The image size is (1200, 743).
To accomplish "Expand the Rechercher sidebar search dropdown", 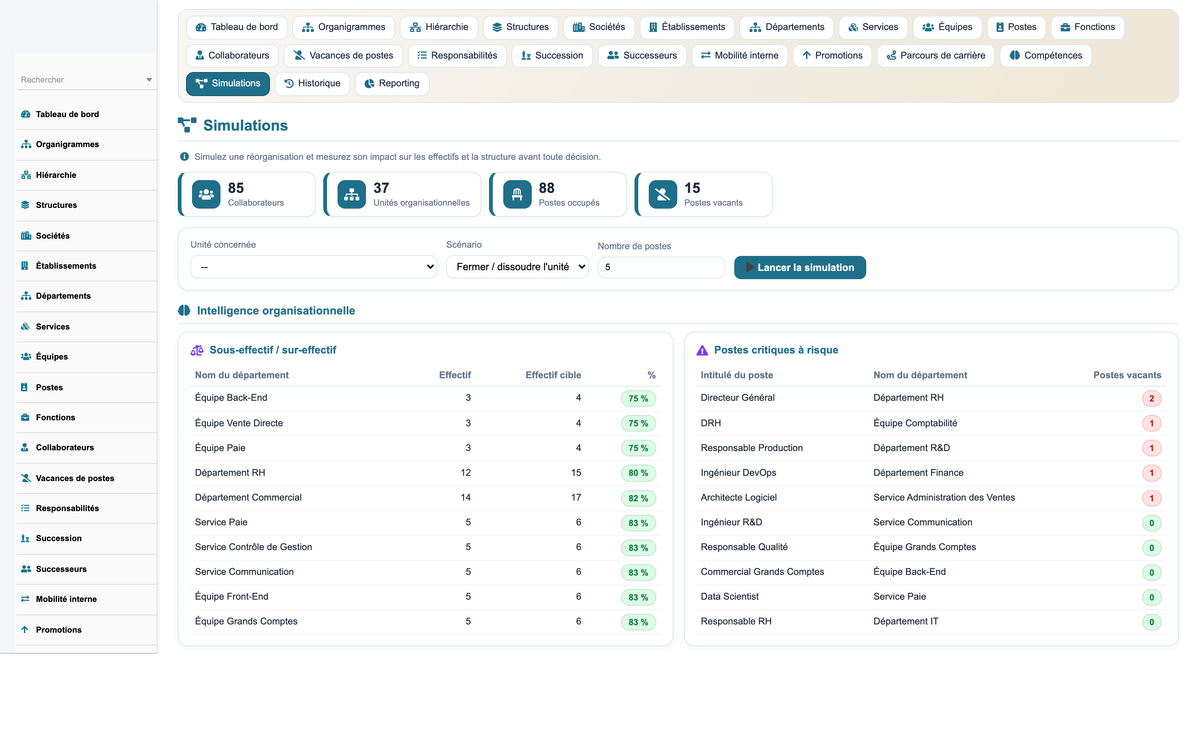I will 149,80.
